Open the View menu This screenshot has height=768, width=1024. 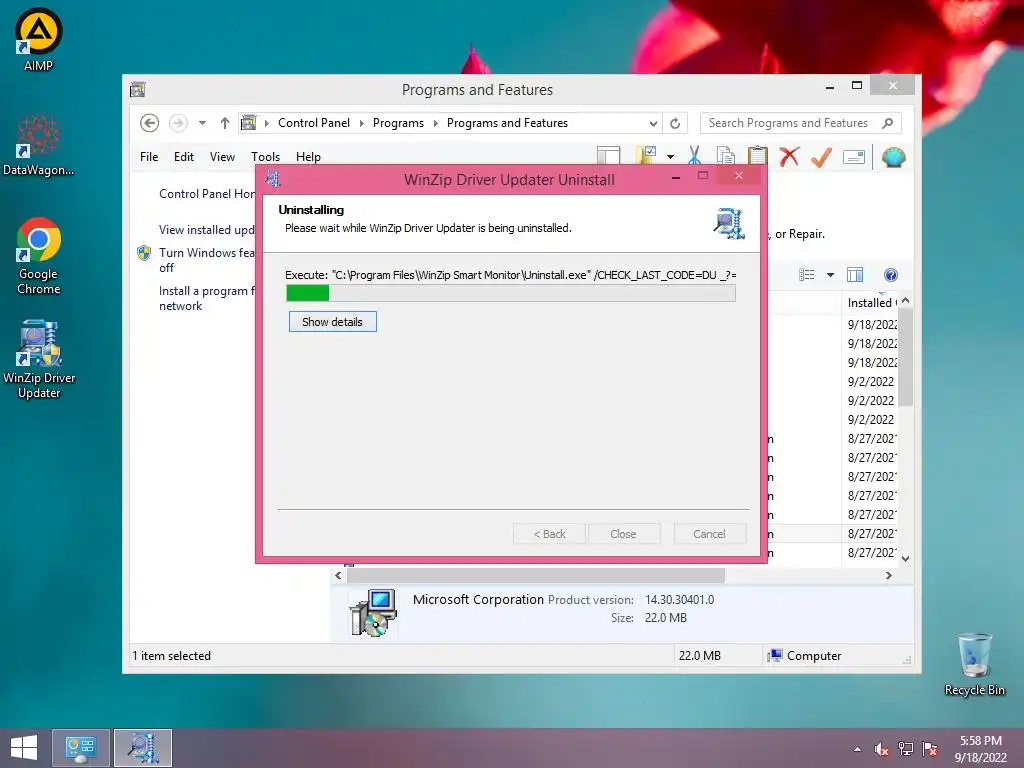(222, 157)
